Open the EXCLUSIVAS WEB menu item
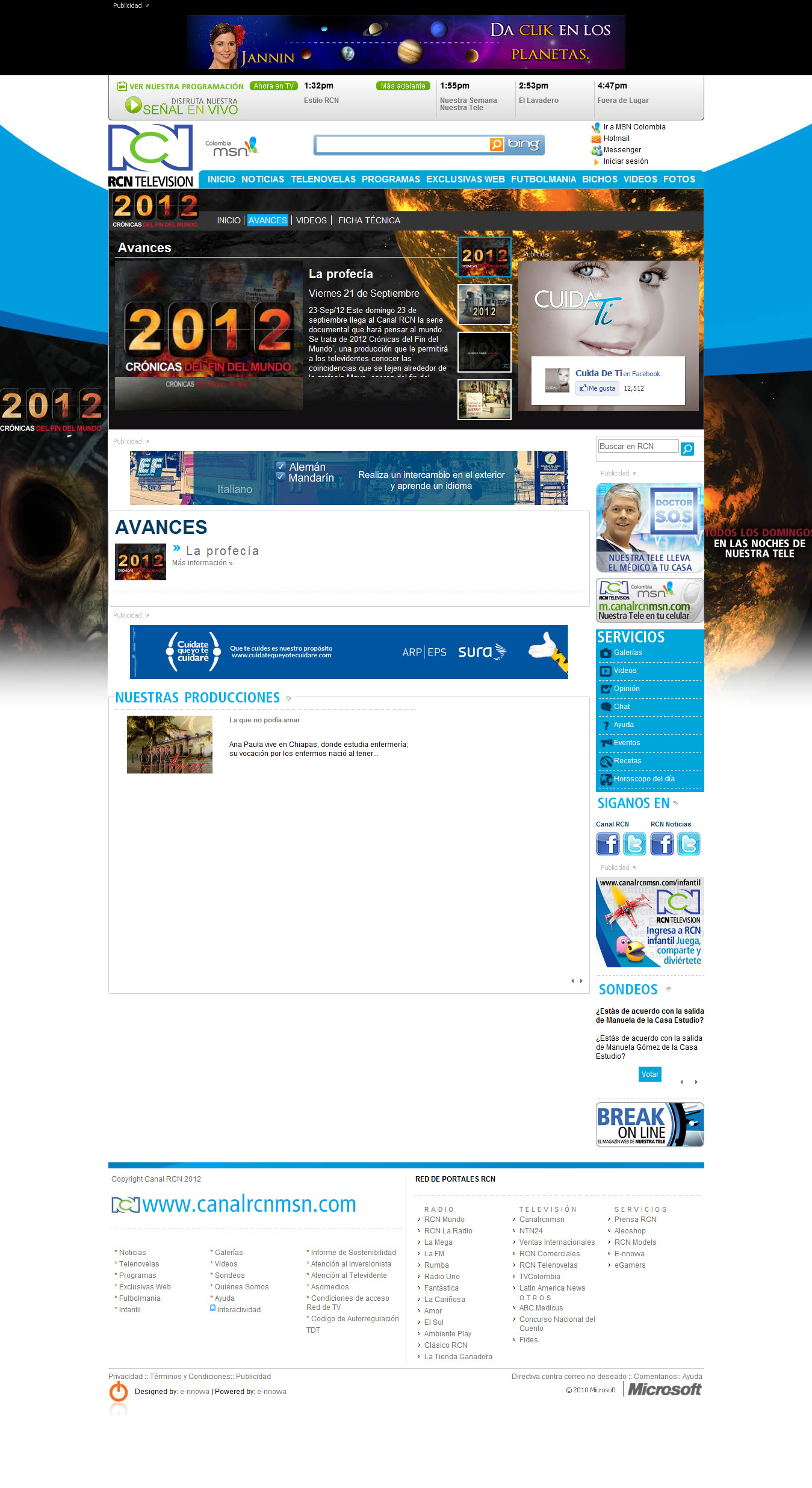812x1488 pixels. point(465,179)
